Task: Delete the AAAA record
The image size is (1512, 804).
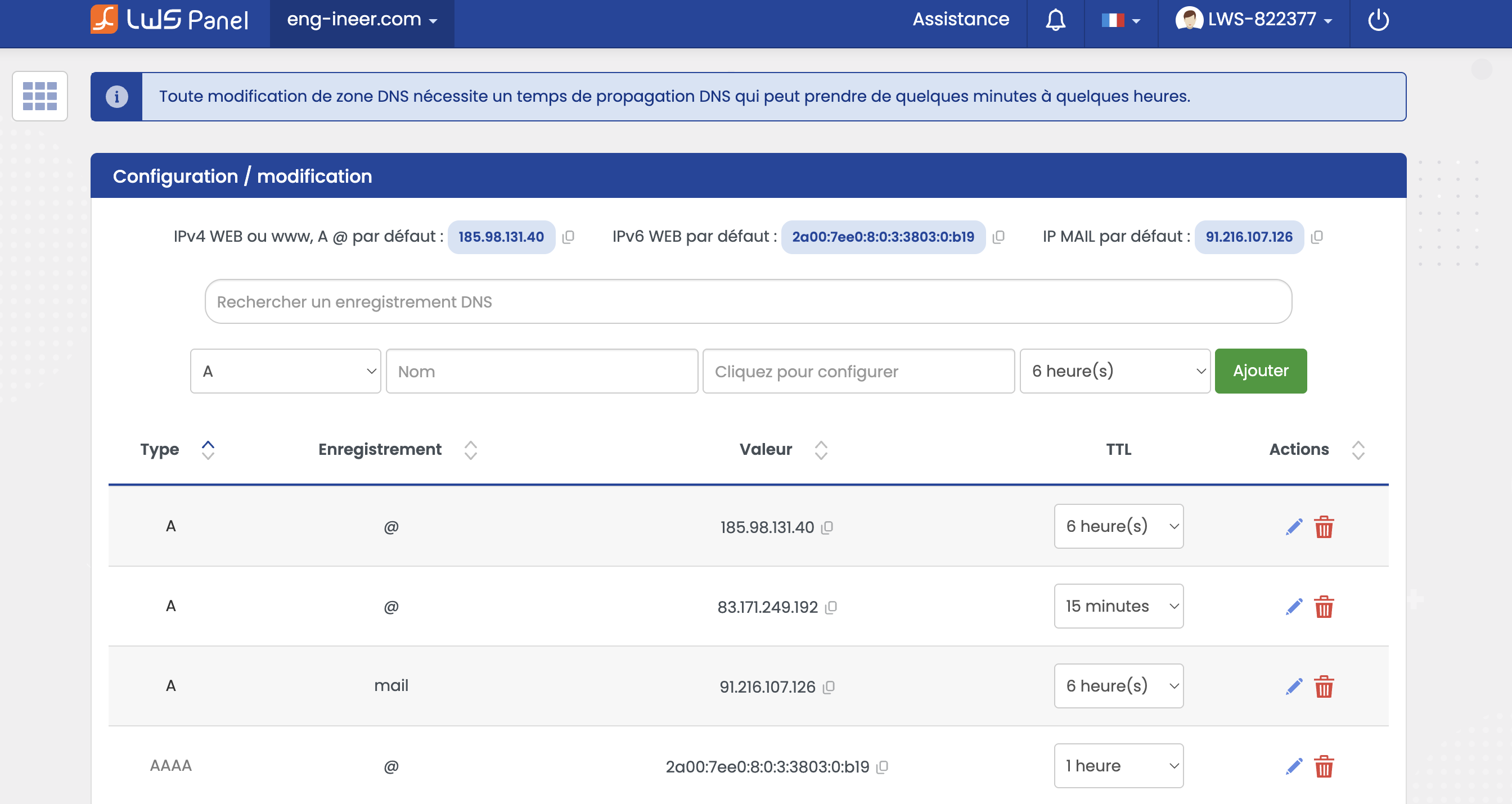Action: (x=1324, y=766)
